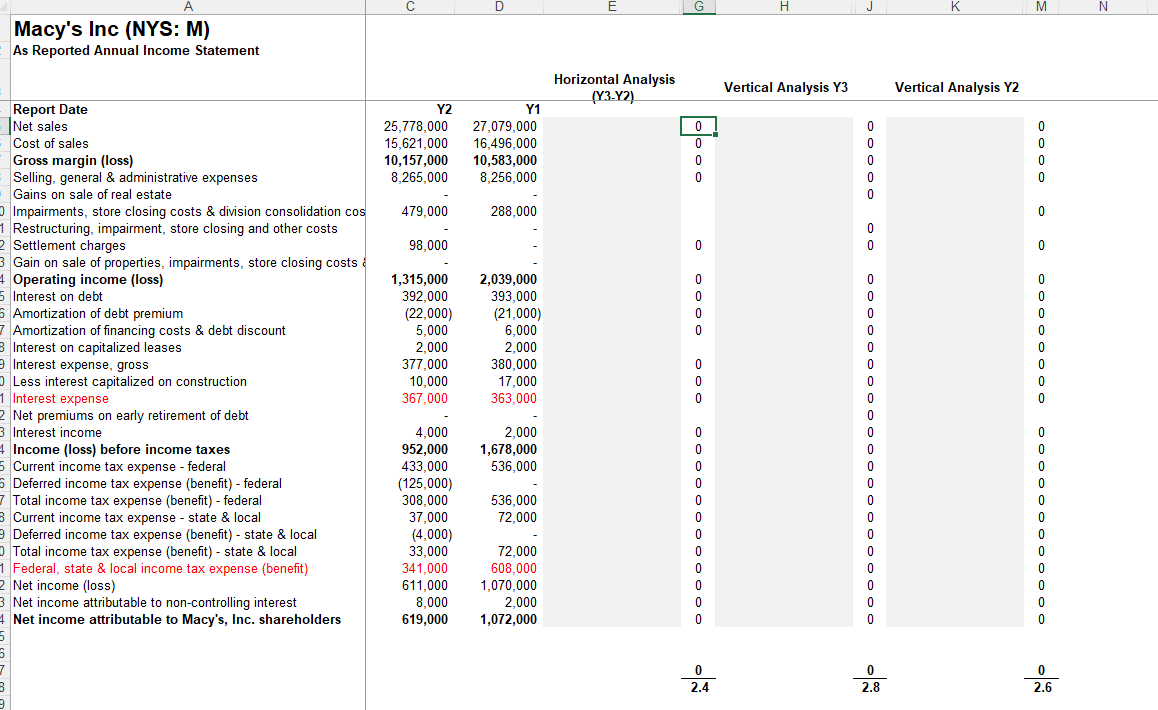
Task: Click the cell showing 27,079,000 net sales
Action: (x=505, y=126)
